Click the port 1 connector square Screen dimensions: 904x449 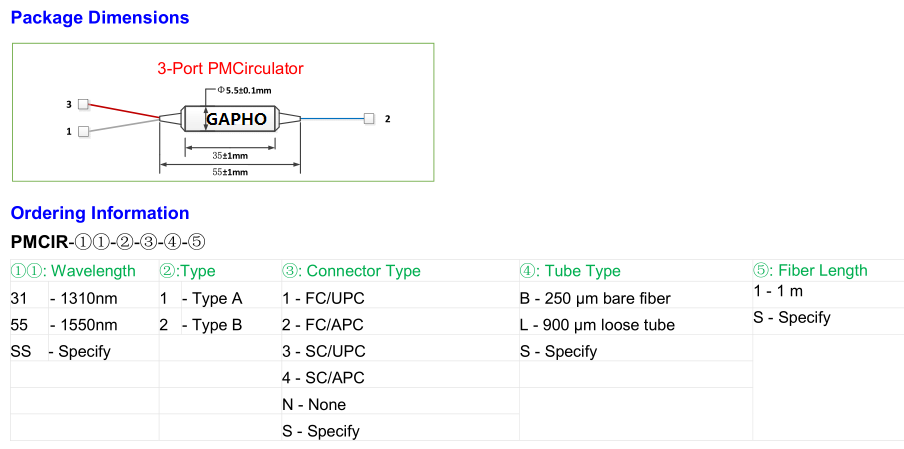84,131
